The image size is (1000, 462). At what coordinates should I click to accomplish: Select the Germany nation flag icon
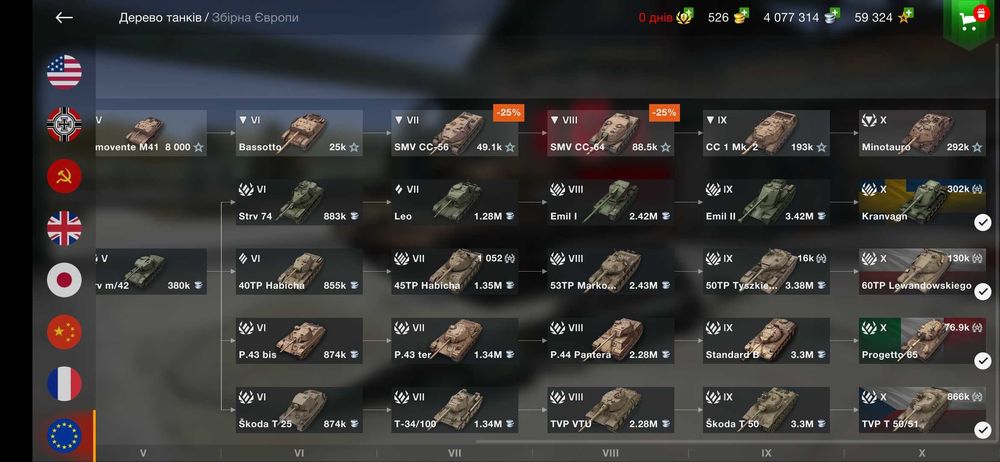click(x=64, y=124)
